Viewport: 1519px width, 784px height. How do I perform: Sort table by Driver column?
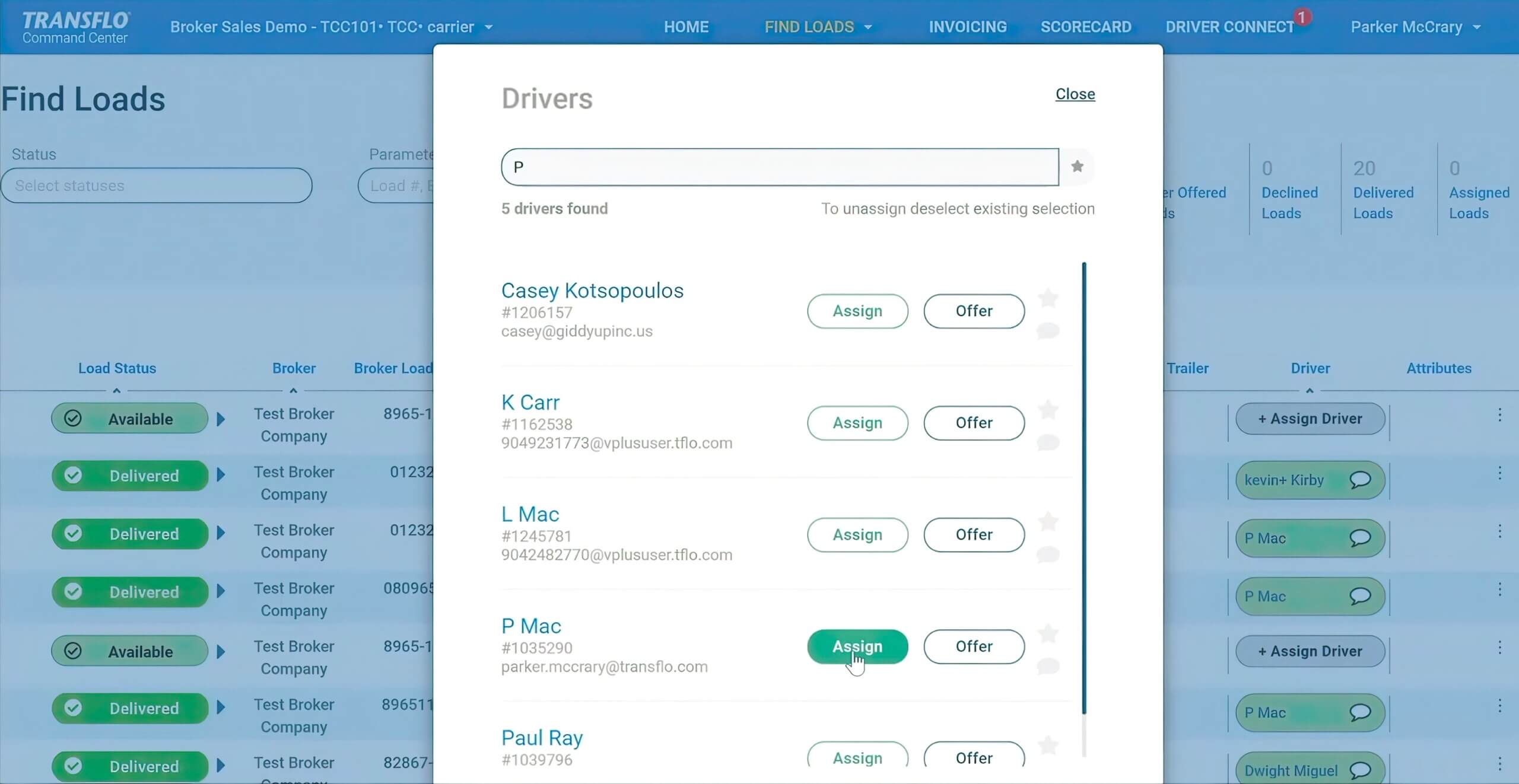tap(1310, 368)
